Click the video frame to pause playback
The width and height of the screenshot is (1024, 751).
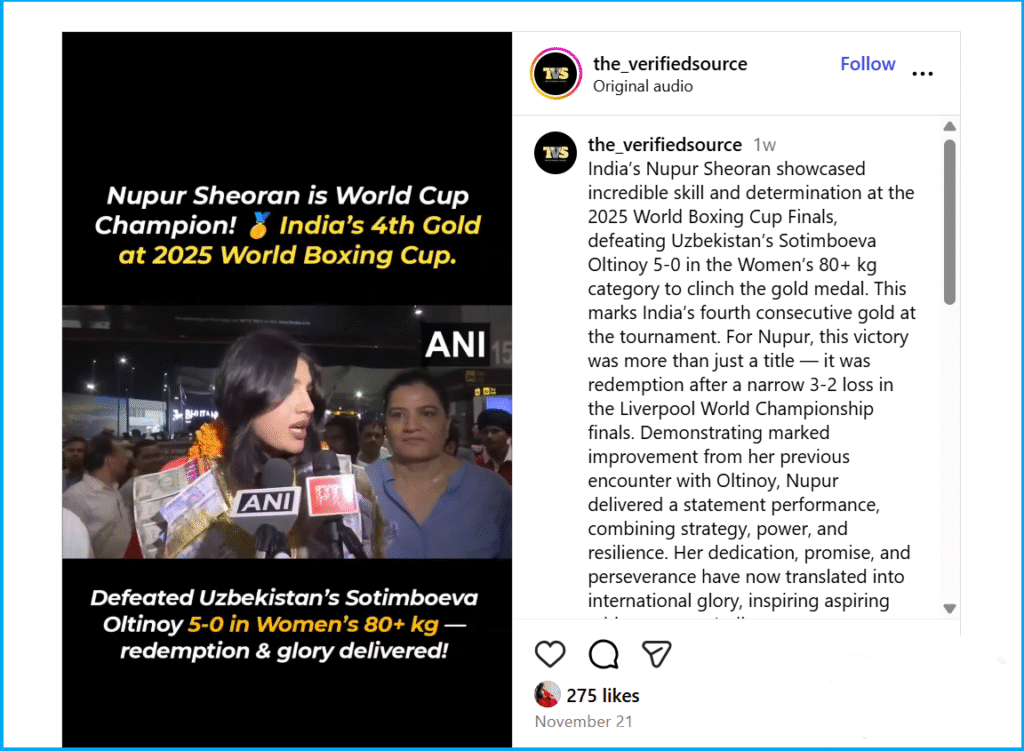(287, 431)
